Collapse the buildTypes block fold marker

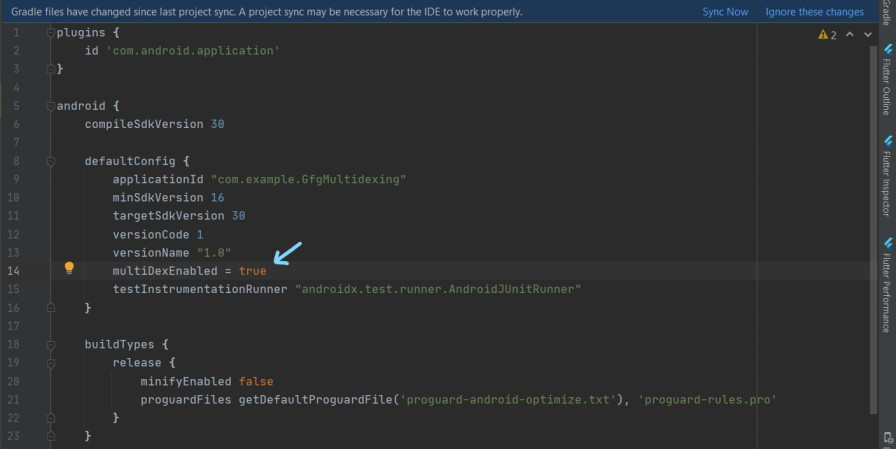(x=50, y=344)
